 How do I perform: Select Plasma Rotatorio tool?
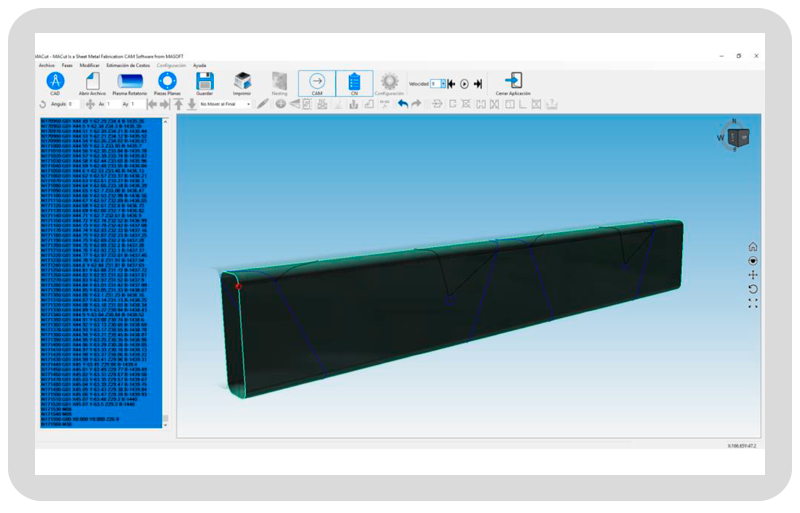click(x=130, y=81)
